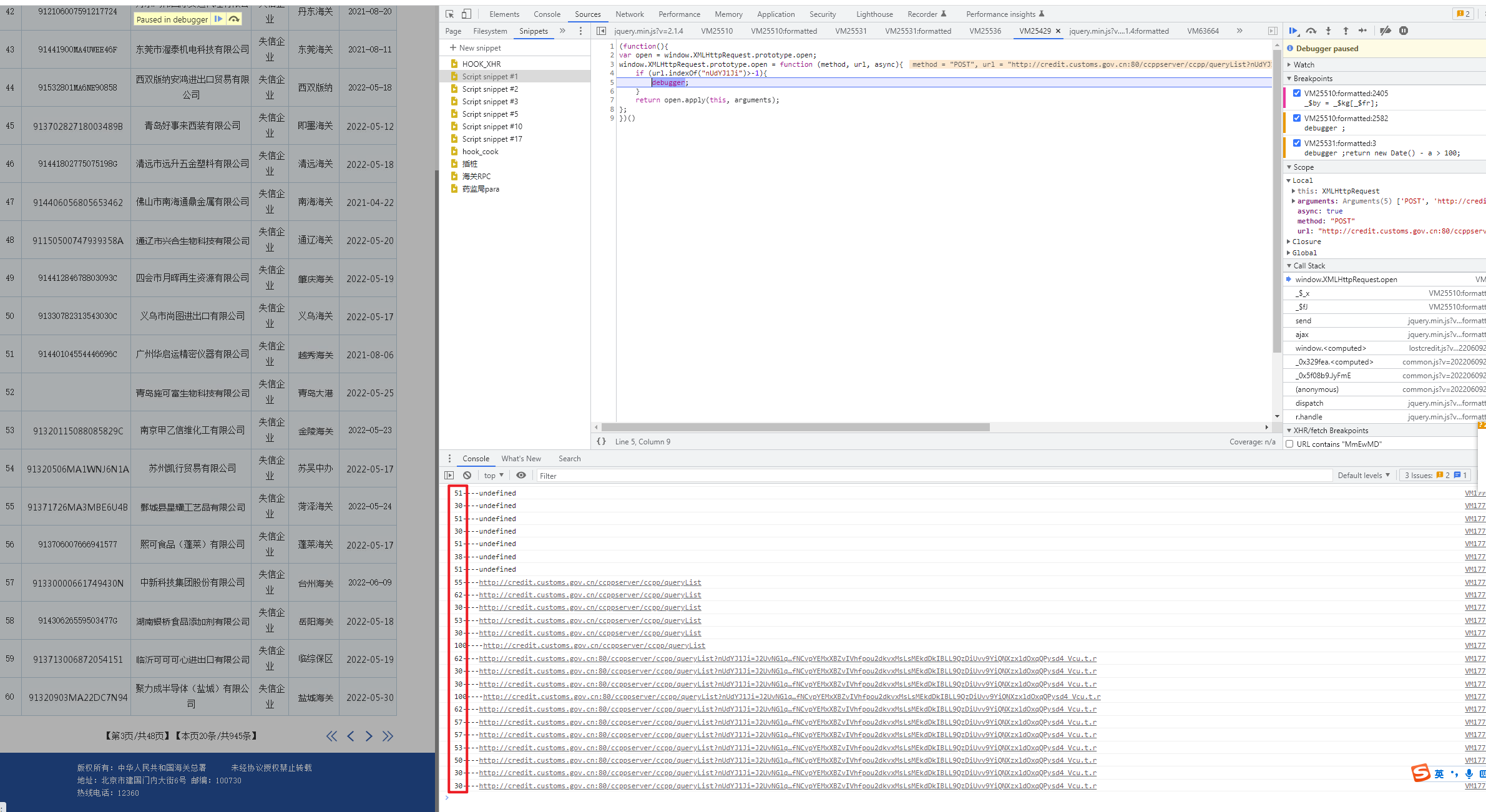Click the Step into function icon
Screen dimensions: 1486x812
click(x=1328, y=31)
